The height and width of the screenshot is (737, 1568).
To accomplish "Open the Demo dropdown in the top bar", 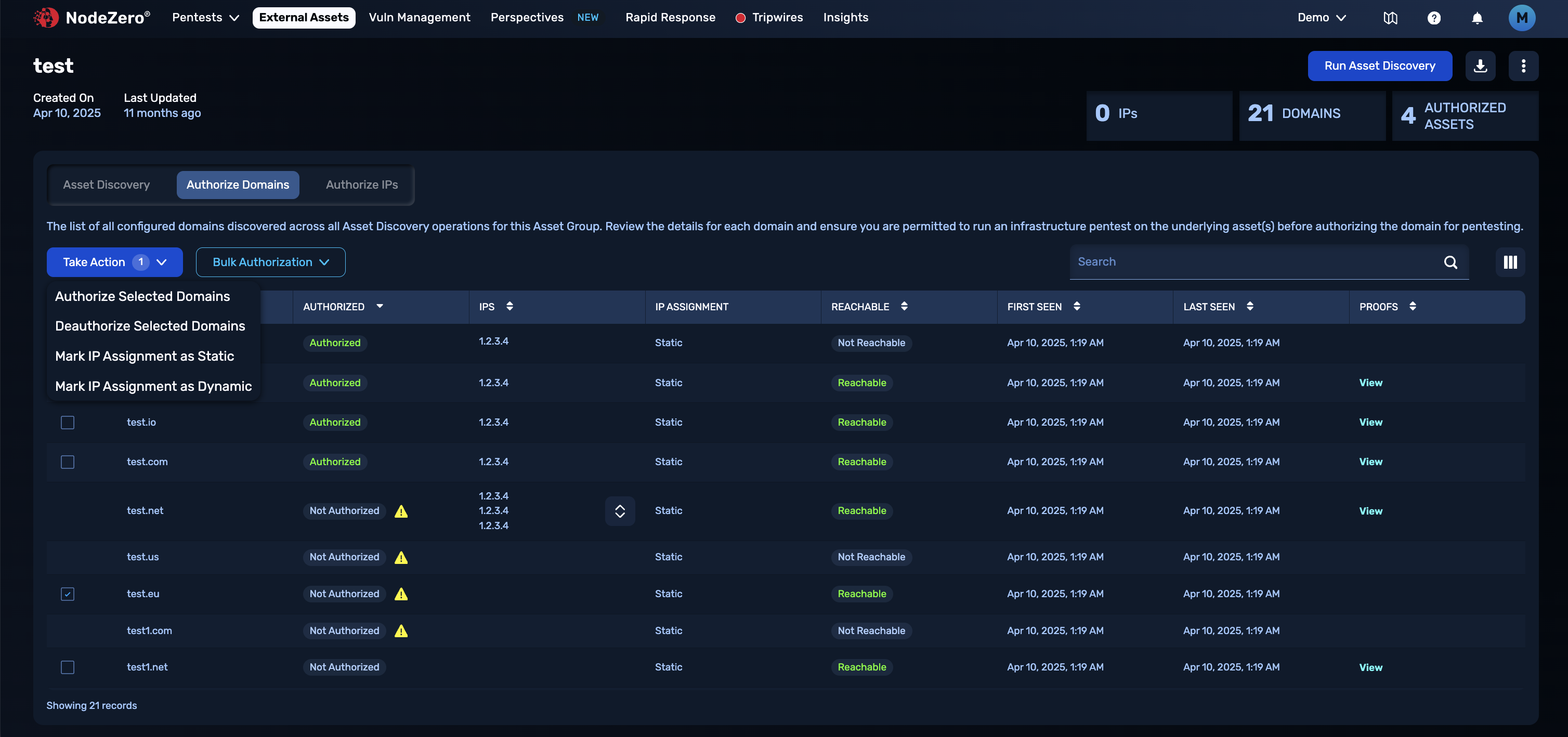I will coord(1321,18).
